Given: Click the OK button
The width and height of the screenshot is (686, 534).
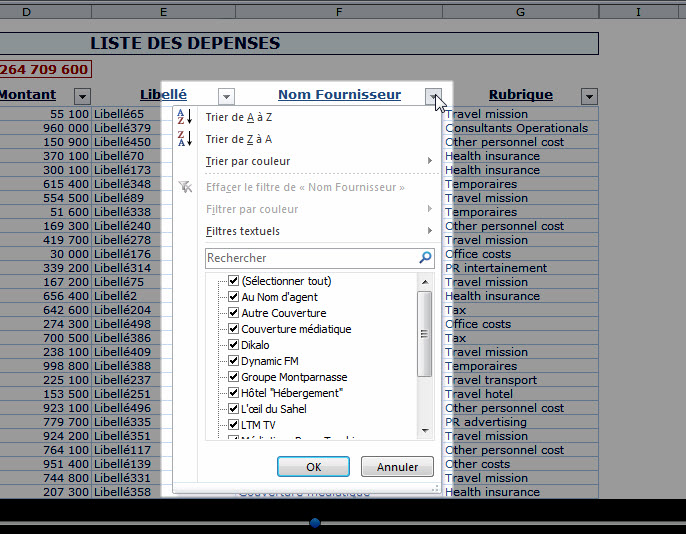Looking at the screenshot, I should (x=313, y=467).
